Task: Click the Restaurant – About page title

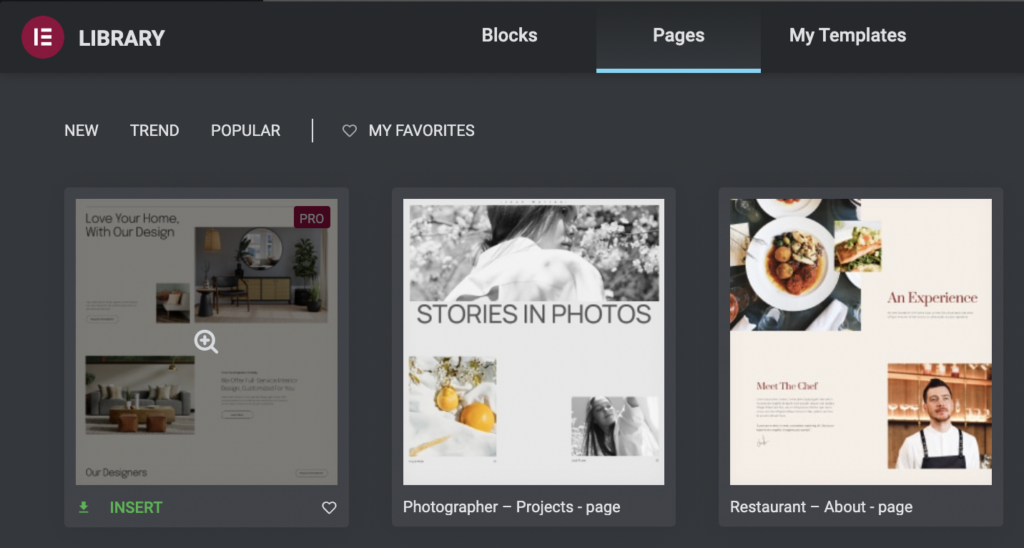Action: pos(821,507)
